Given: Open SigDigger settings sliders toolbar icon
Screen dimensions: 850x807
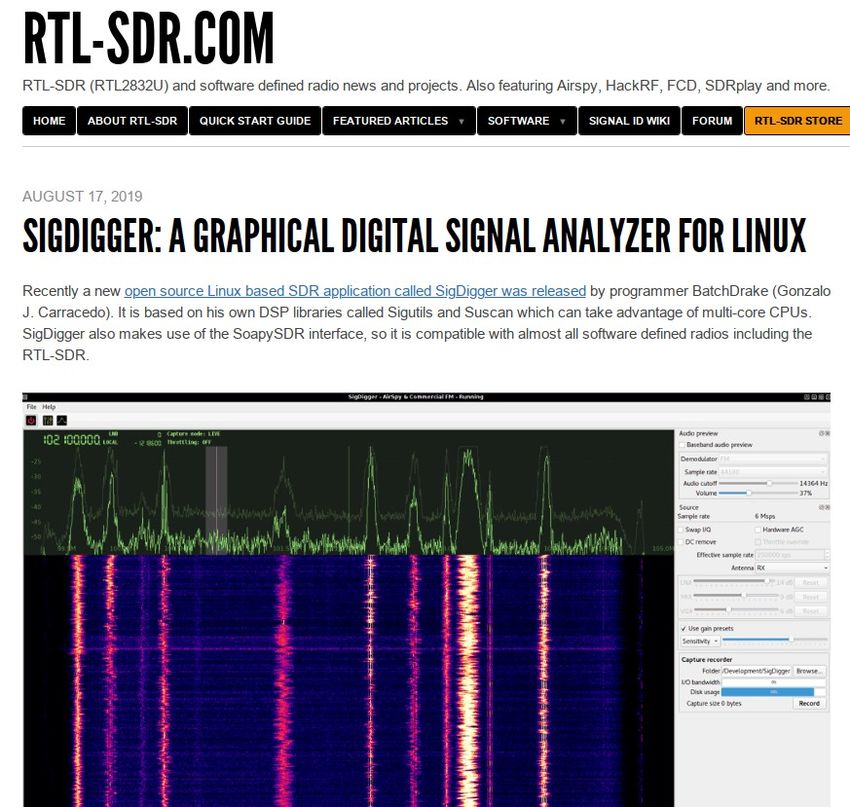Looking at the screenshot, I should [x=48, y=420].
